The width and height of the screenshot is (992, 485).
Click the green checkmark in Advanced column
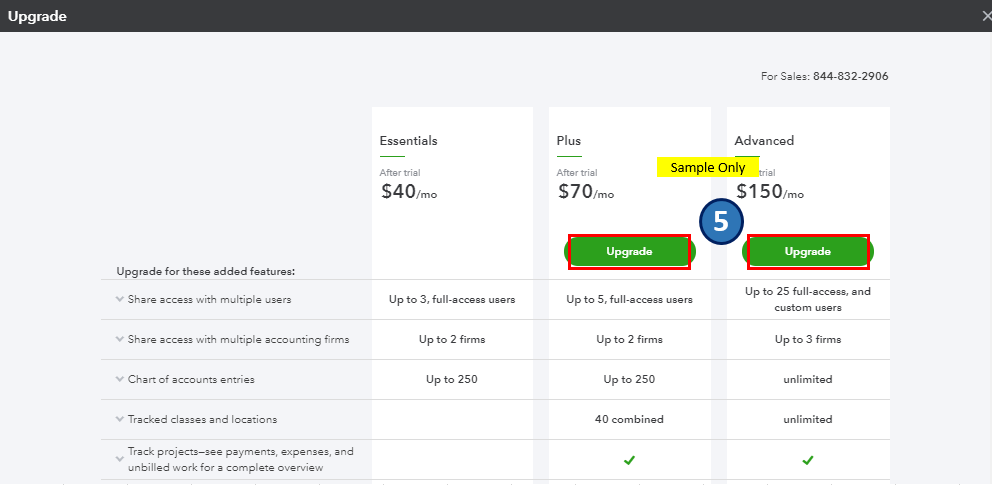click(808, 460)
